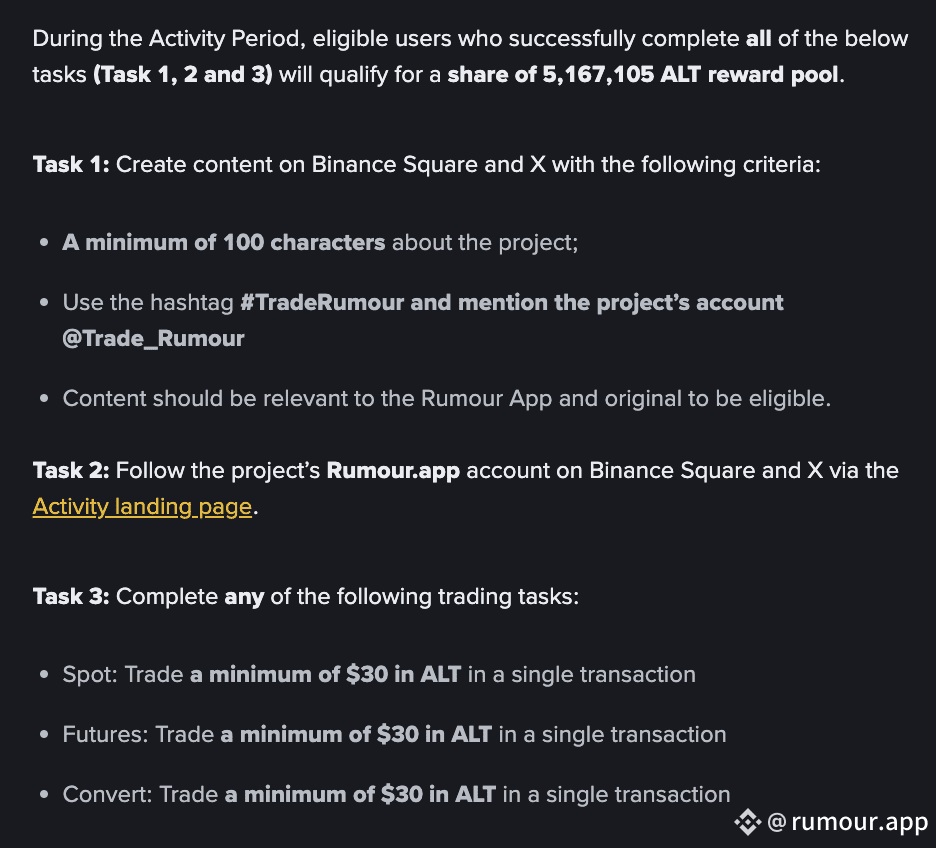Click the bold word "any" in Task 3
936x848 pixels.
[244, 597]
